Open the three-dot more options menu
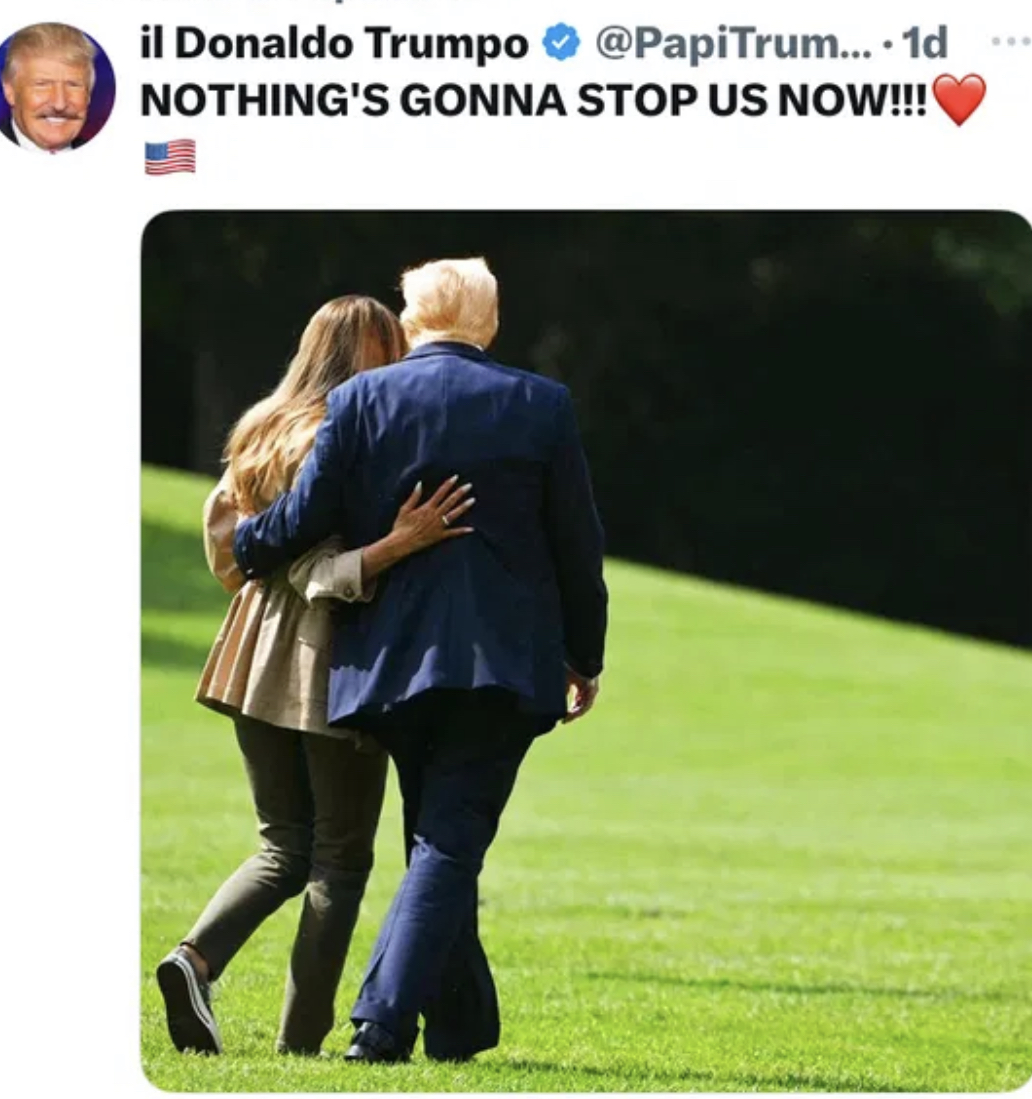The width and height of the screenshot is (1032, 1099). coord(1011,42)
